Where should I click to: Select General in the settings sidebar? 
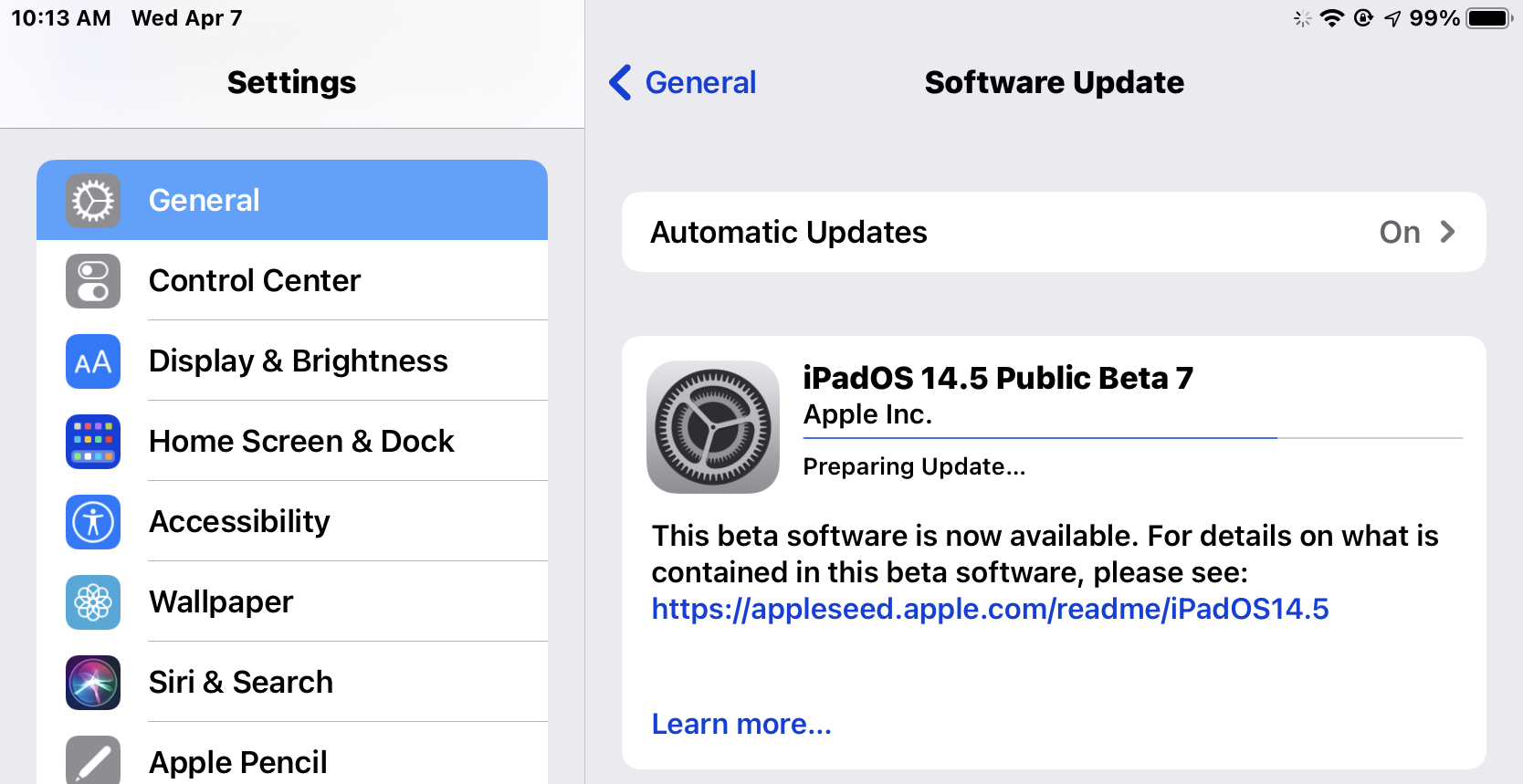(292, 200)
